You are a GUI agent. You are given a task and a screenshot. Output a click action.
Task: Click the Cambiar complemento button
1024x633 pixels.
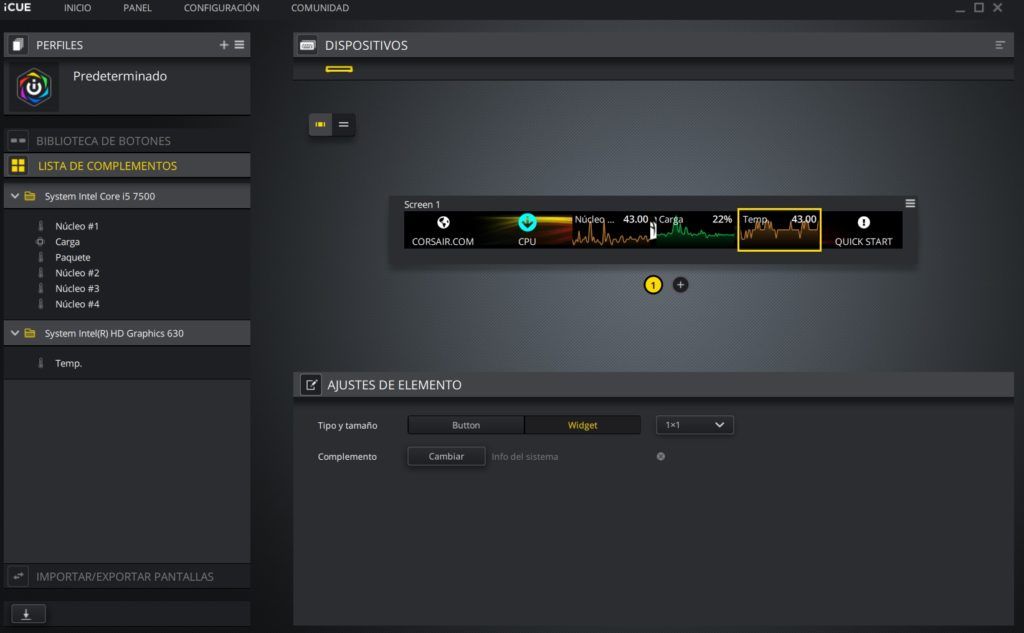point(446,457)
